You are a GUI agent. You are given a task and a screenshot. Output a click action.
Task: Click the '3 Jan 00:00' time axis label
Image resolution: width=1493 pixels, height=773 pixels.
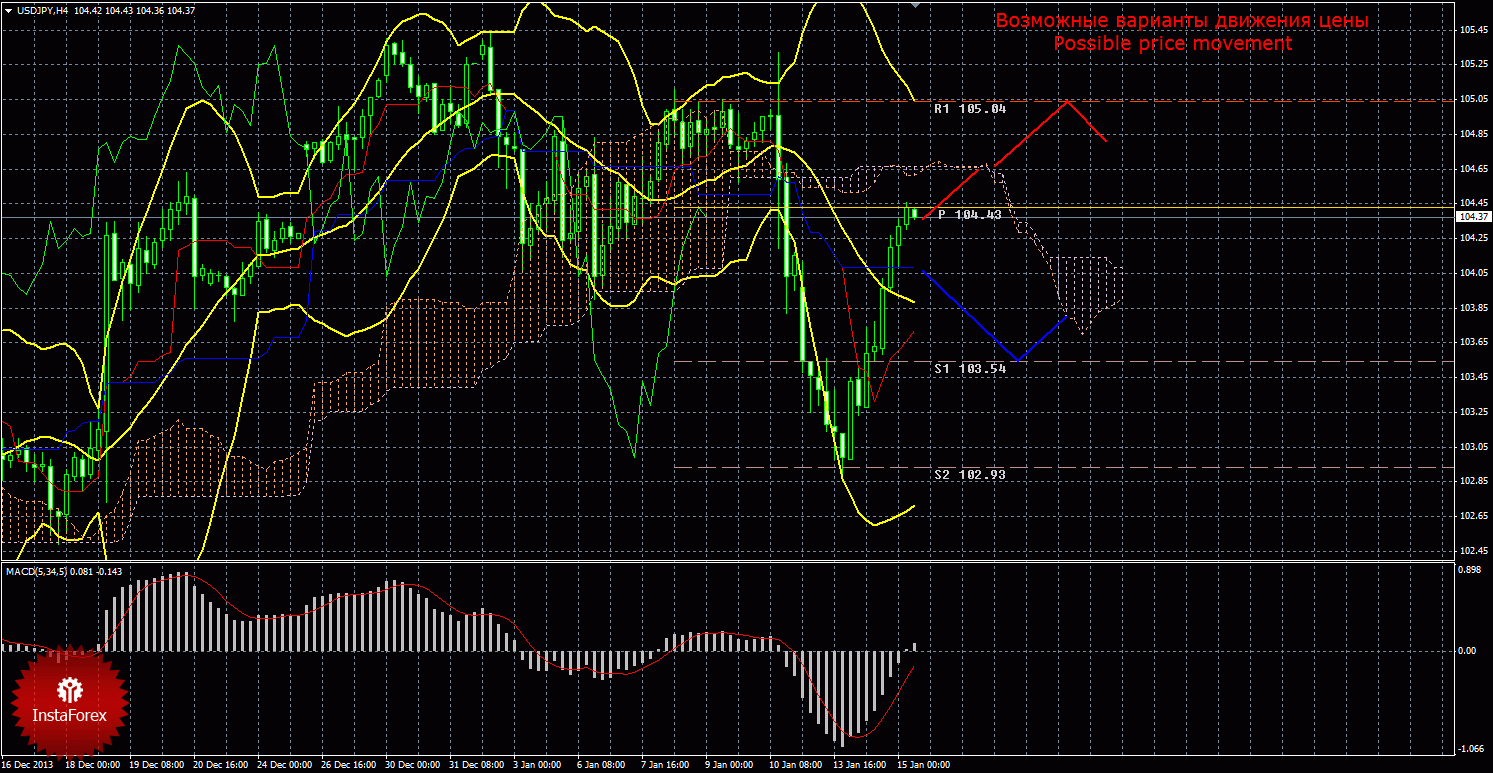[x=537, y=765]
